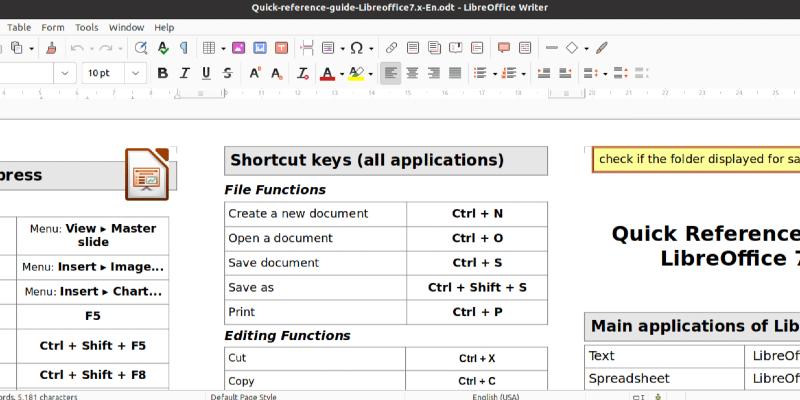This screenshot has height=400, width=800.
Task: Apply the red font color swatch
Action: (x=327, y=73)
